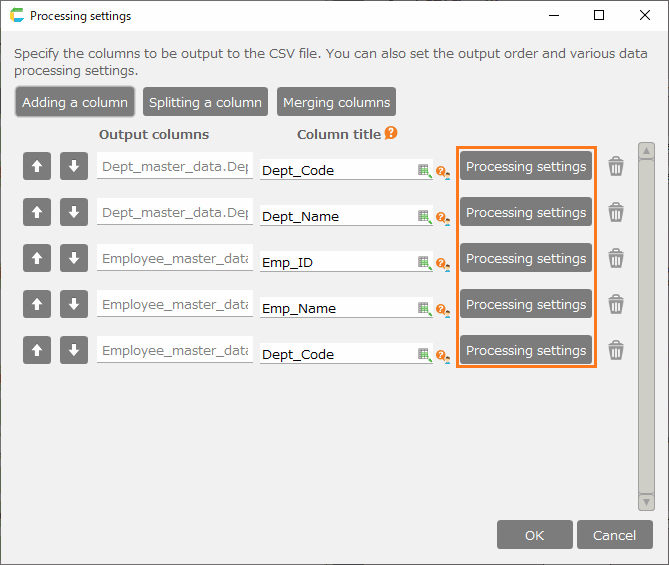Viewport: 669px width, 565px height.
Task: Click the trash icon for Emp_ID row
Action: click(x=616, y=259)
